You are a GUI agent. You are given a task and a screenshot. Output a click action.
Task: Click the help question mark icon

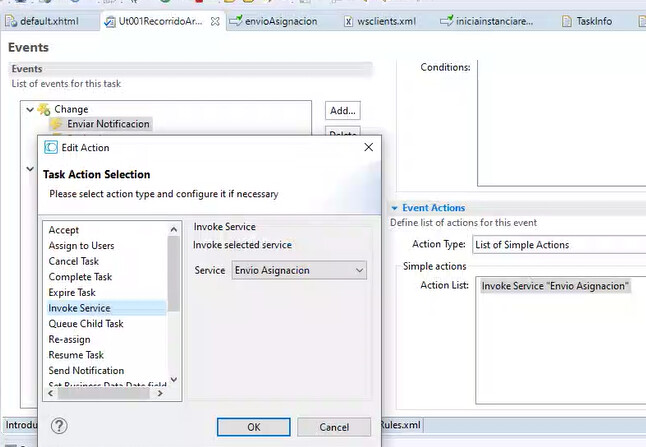pyautogui.click(x=59, y=426)
